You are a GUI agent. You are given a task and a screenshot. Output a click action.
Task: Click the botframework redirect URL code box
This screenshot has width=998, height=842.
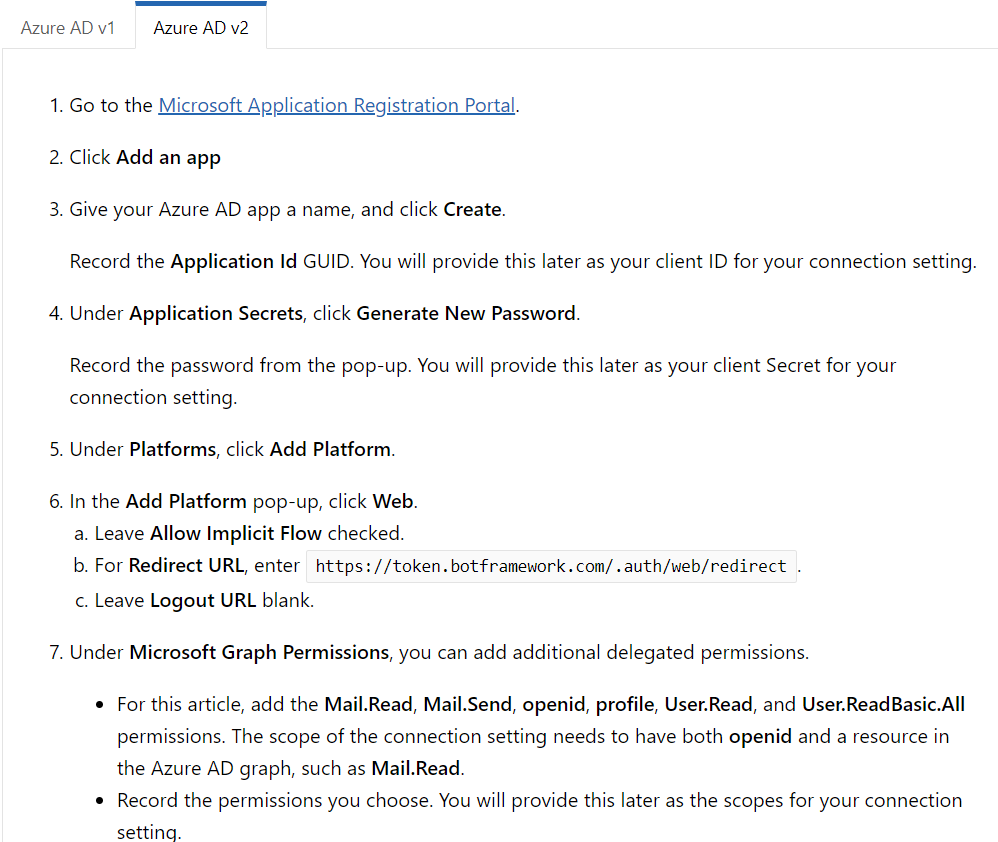551,566
